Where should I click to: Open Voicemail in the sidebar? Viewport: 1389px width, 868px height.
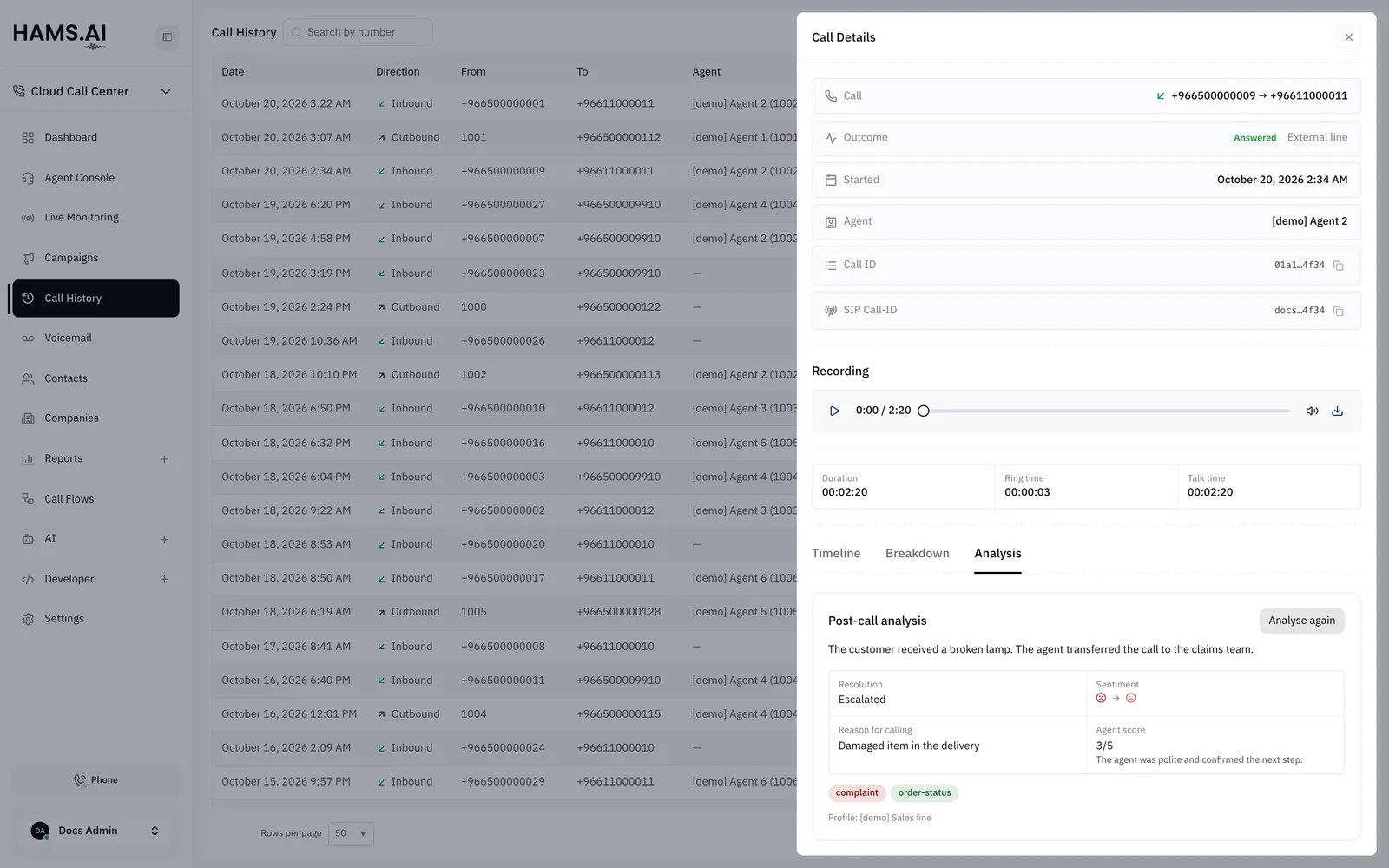click(x=95, y=338)
